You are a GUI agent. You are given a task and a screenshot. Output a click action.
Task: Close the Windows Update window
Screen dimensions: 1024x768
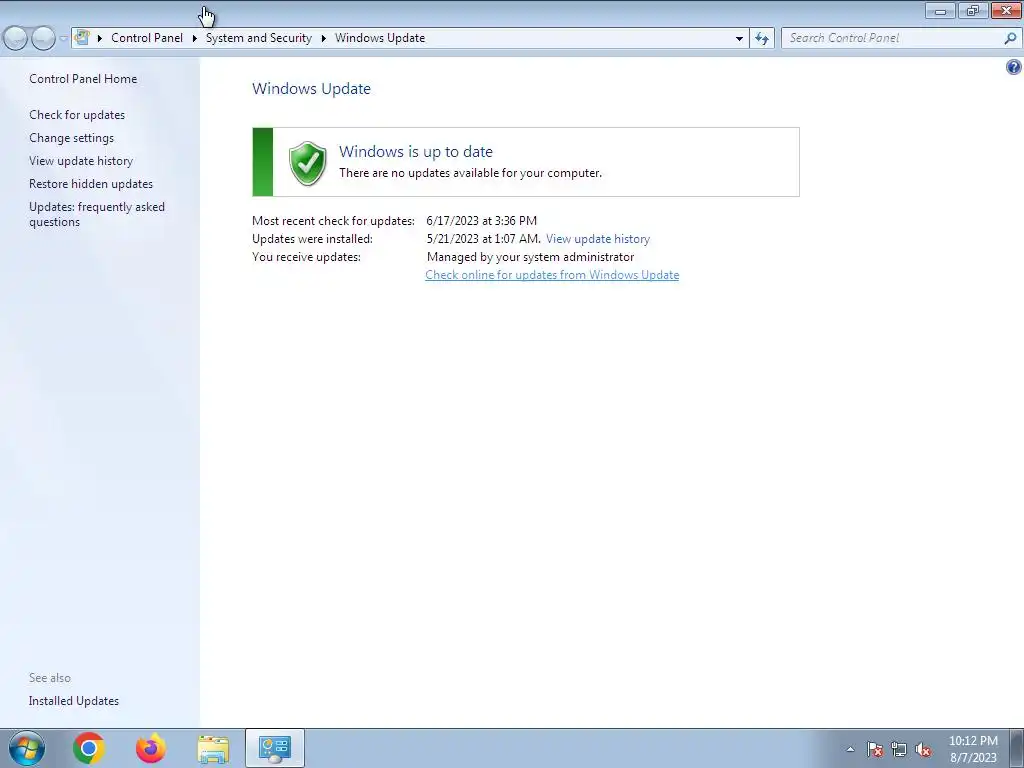point(1006,10)
